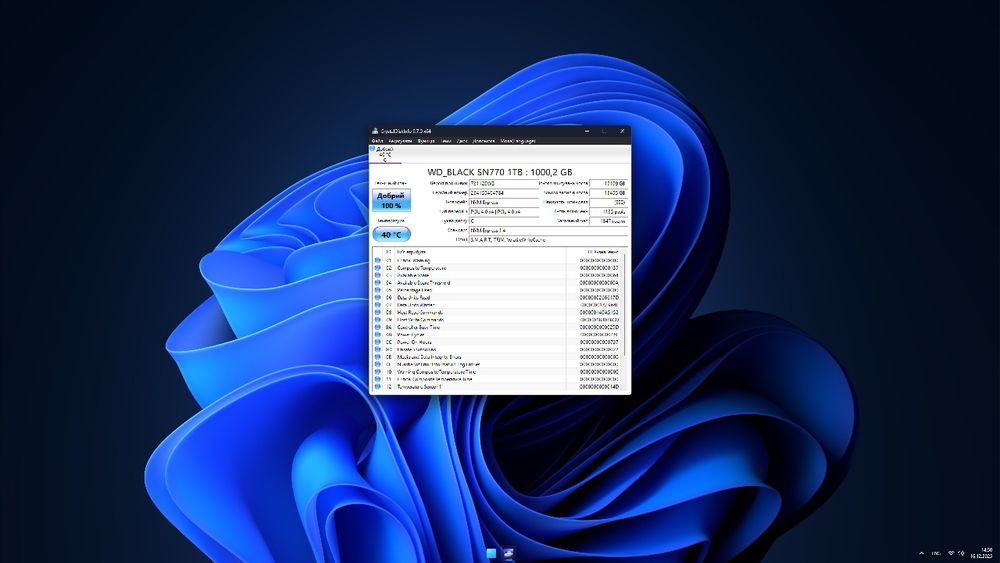Click status circle beside Composite Temperature row
Viewport: 1000px width, 563px height.
(x=378, y=268)
